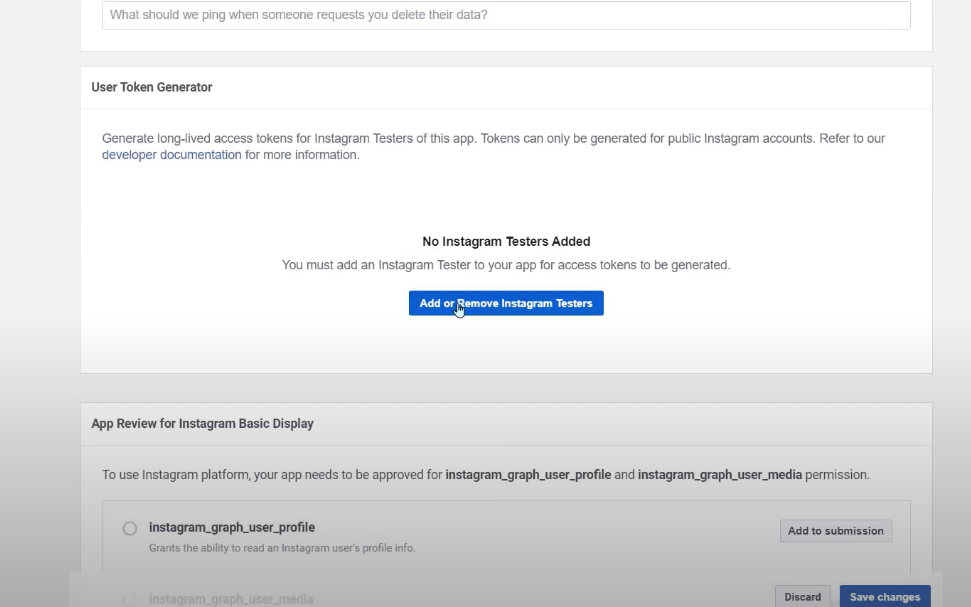Open the developer documentation link
The image size is (971, 607).
(172, 155)
